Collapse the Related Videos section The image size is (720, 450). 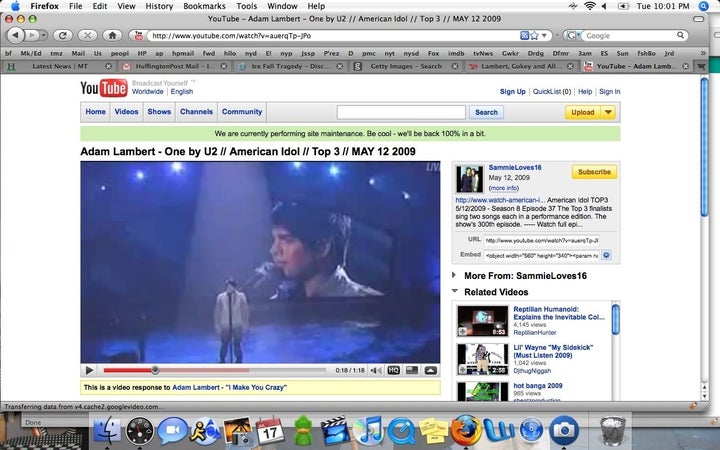455,291
